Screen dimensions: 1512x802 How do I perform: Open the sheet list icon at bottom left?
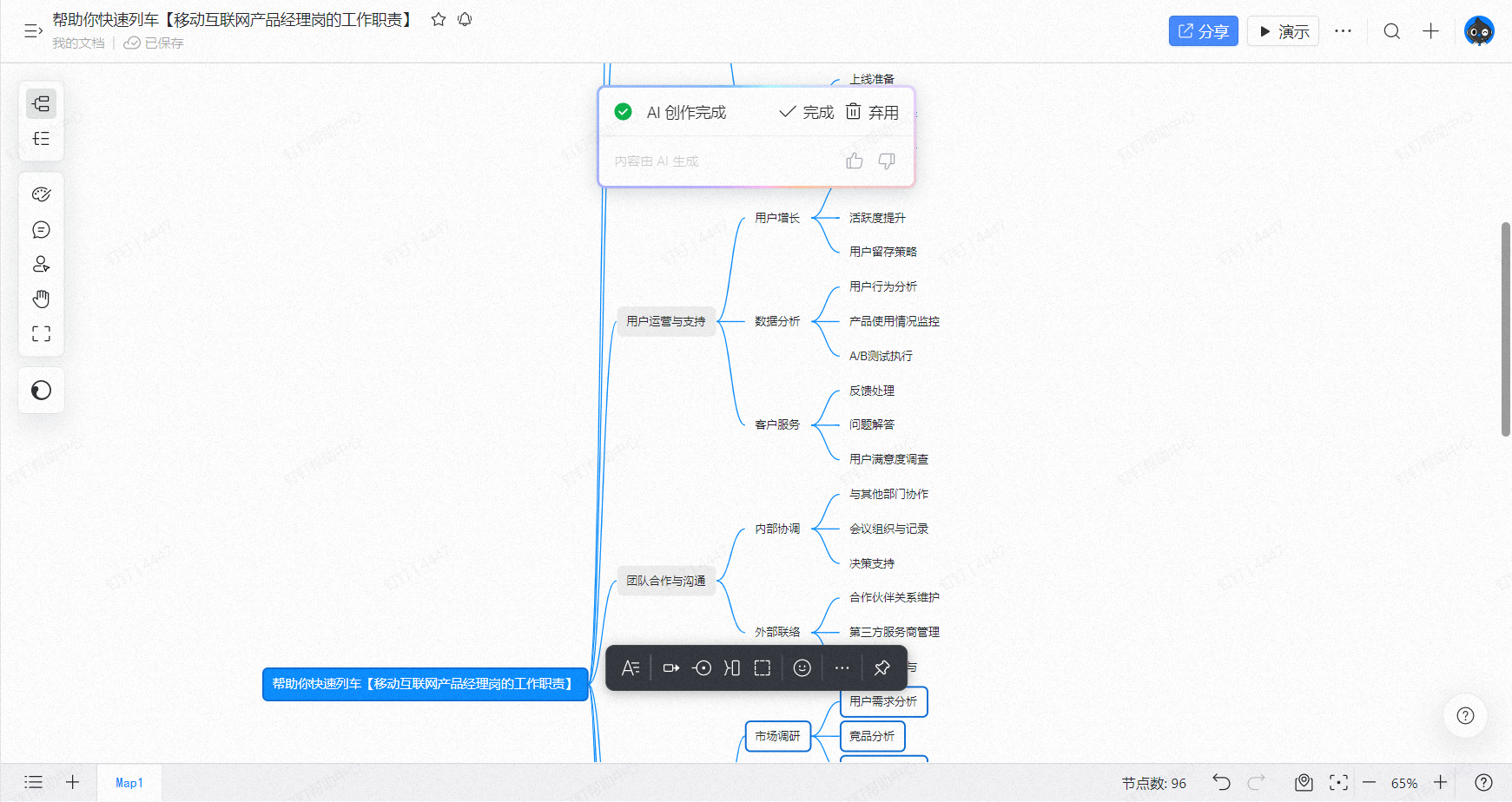coord(33,782)
